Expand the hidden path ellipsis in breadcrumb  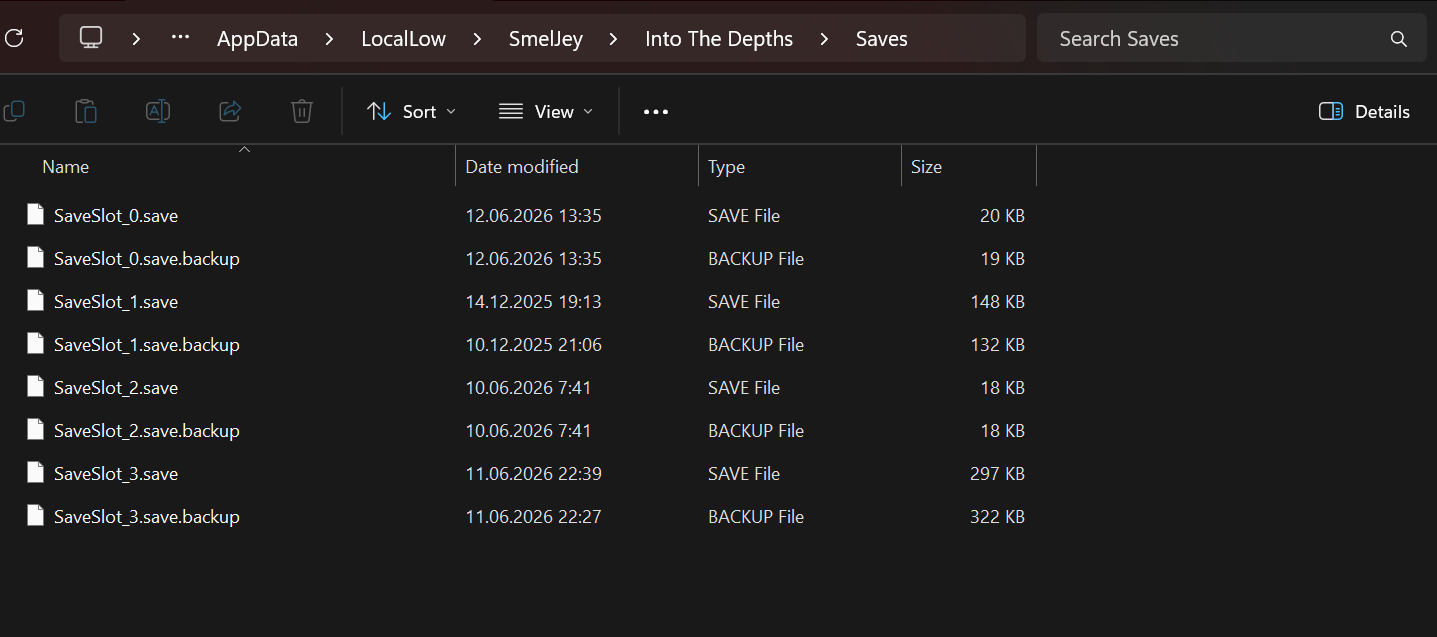coord(180,39)
